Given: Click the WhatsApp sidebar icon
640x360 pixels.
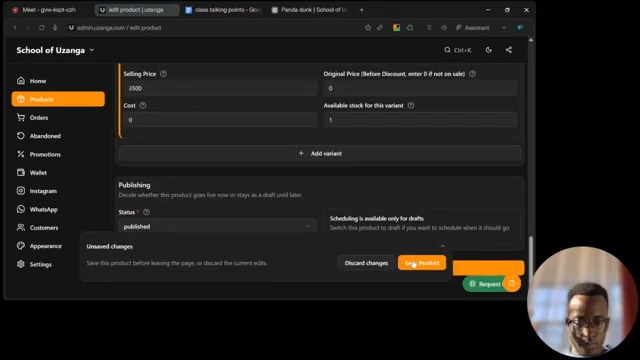Looking at the screenshot, I should (x=21, y=209).
